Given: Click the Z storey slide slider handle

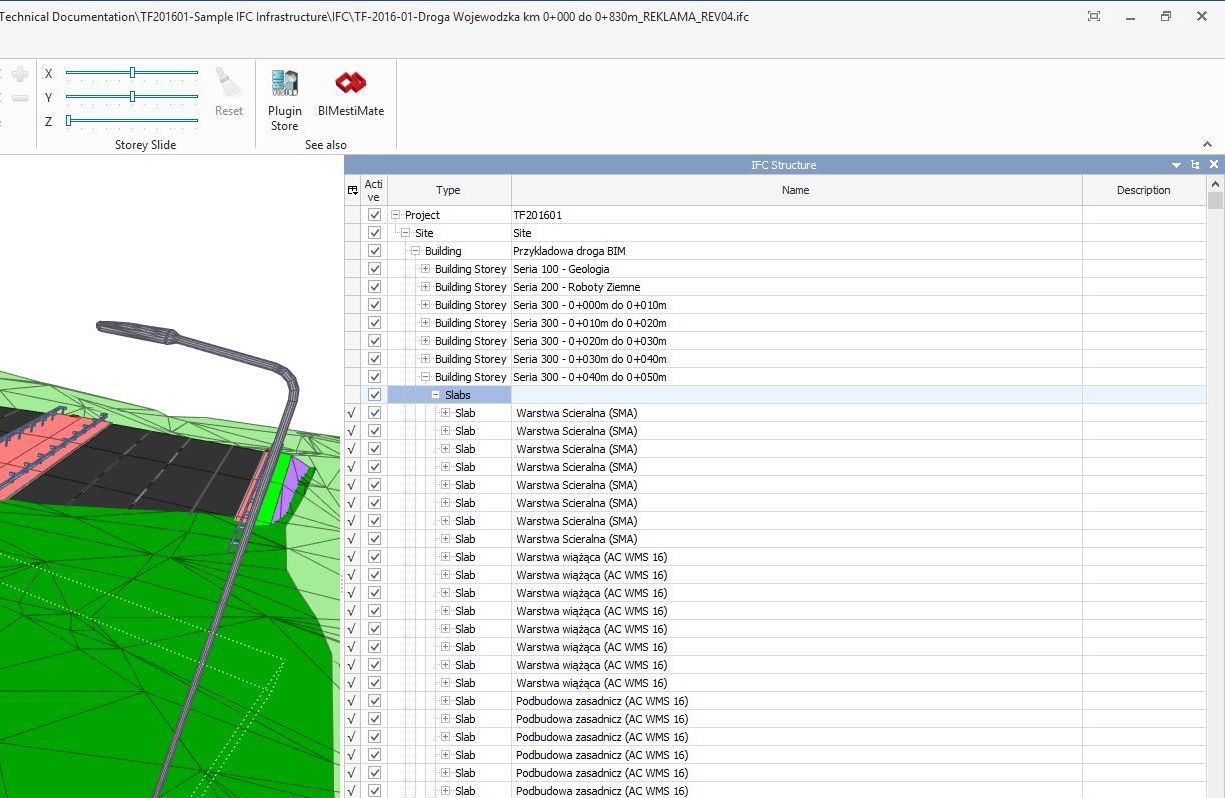Looking at the screenshot, I should [x=69, y=121].
